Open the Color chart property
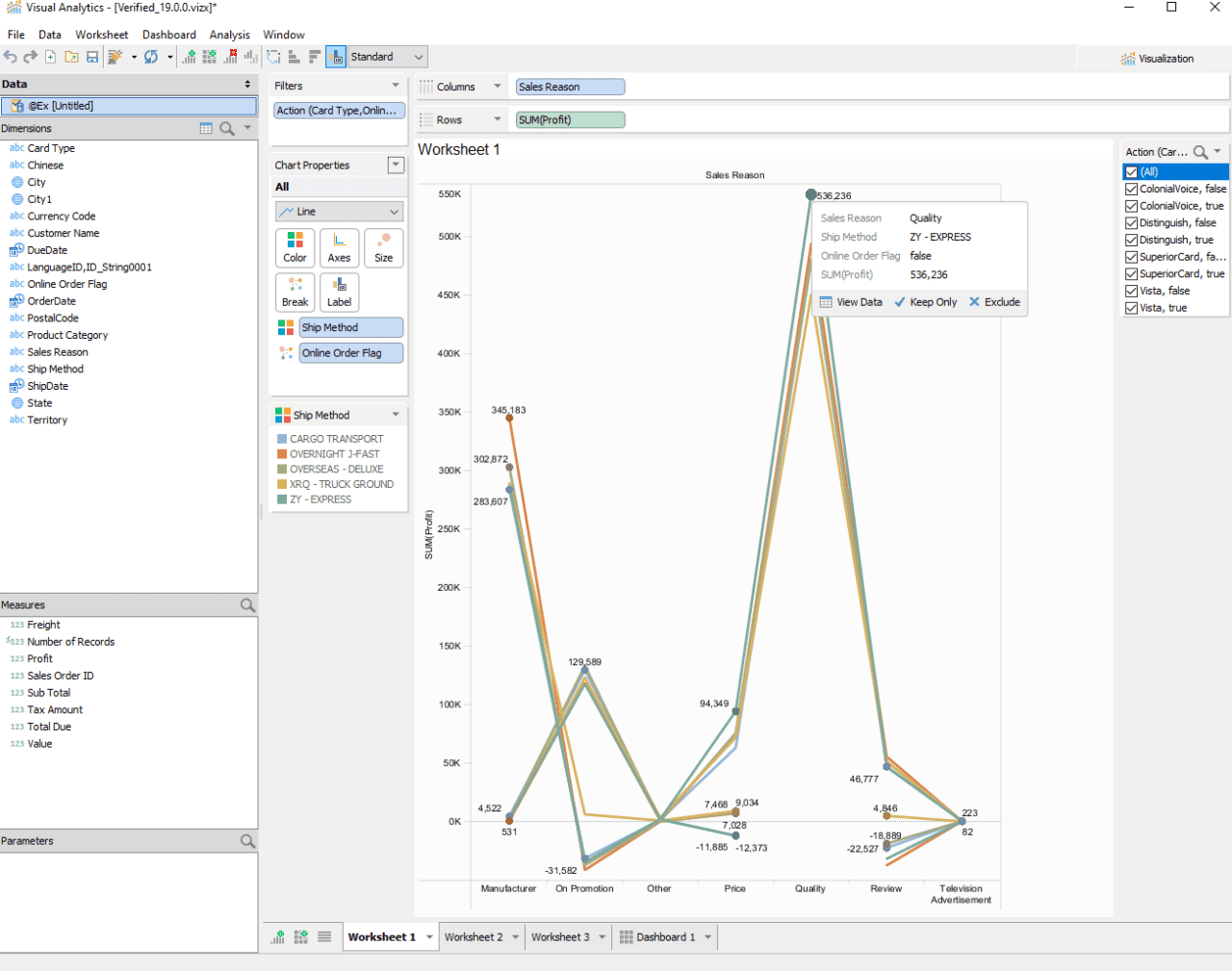The width and height of the screenshot is (1232, 971). coord(295,247)
